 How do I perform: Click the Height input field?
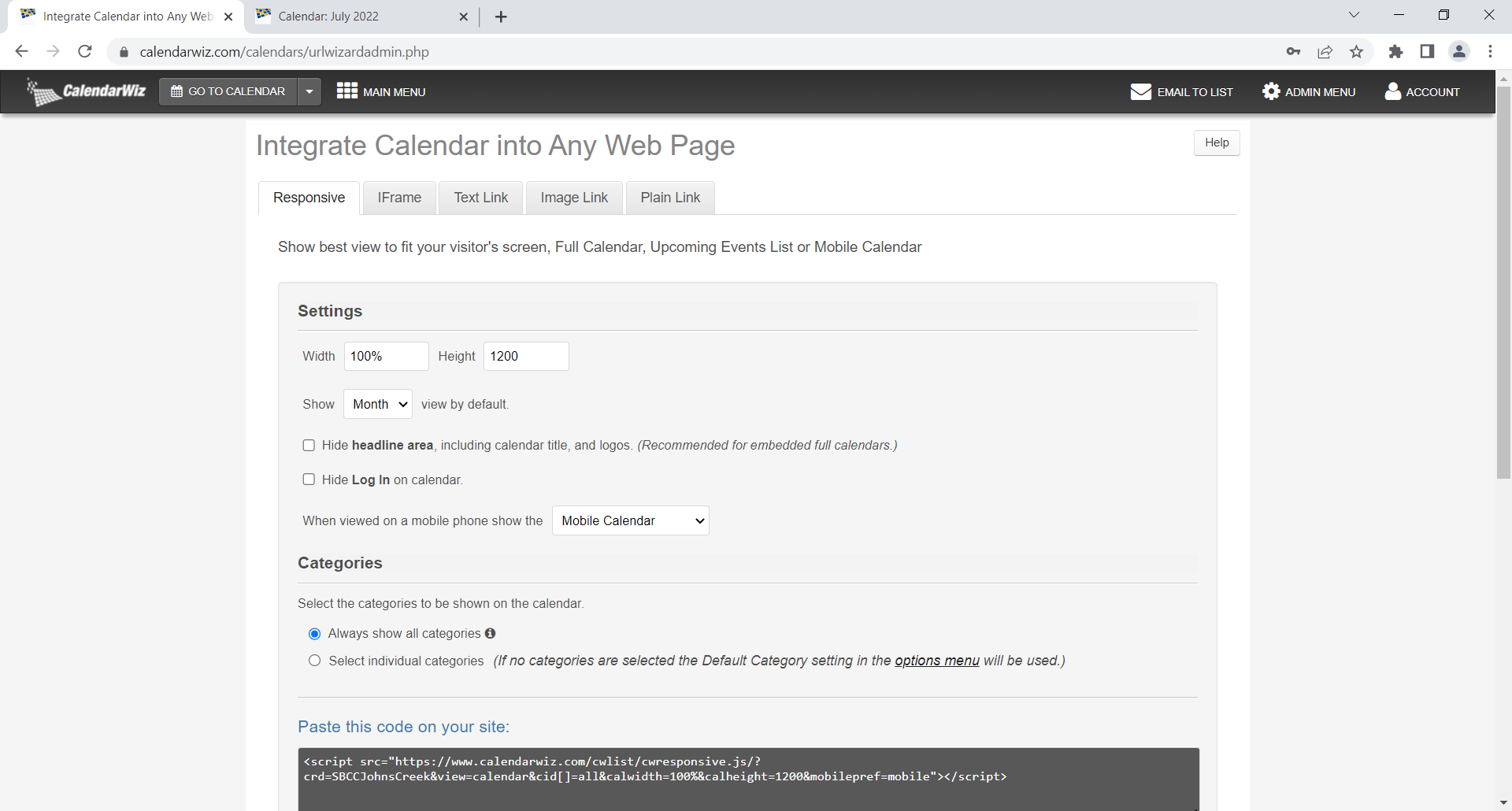[525, 356]
